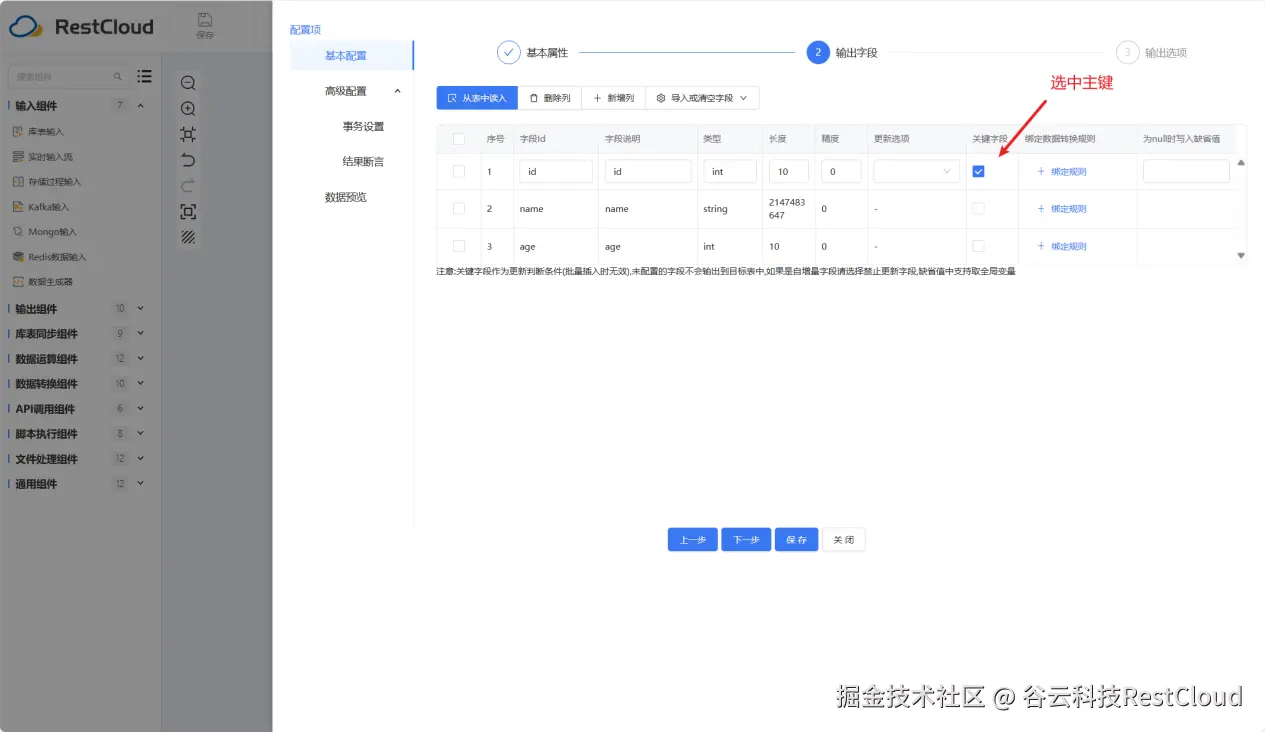Click the step 3 输出选项 indicator

[1128, 52]
